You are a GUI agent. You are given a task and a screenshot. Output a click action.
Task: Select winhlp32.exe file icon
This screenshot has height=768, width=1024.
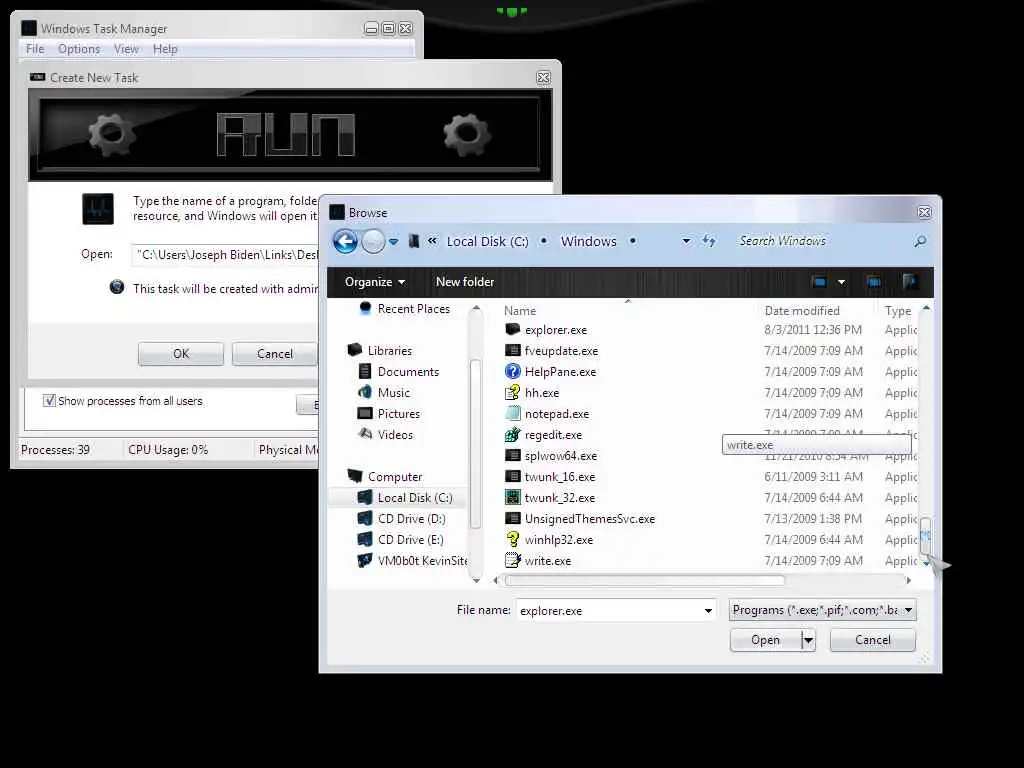tap(513, 539)
